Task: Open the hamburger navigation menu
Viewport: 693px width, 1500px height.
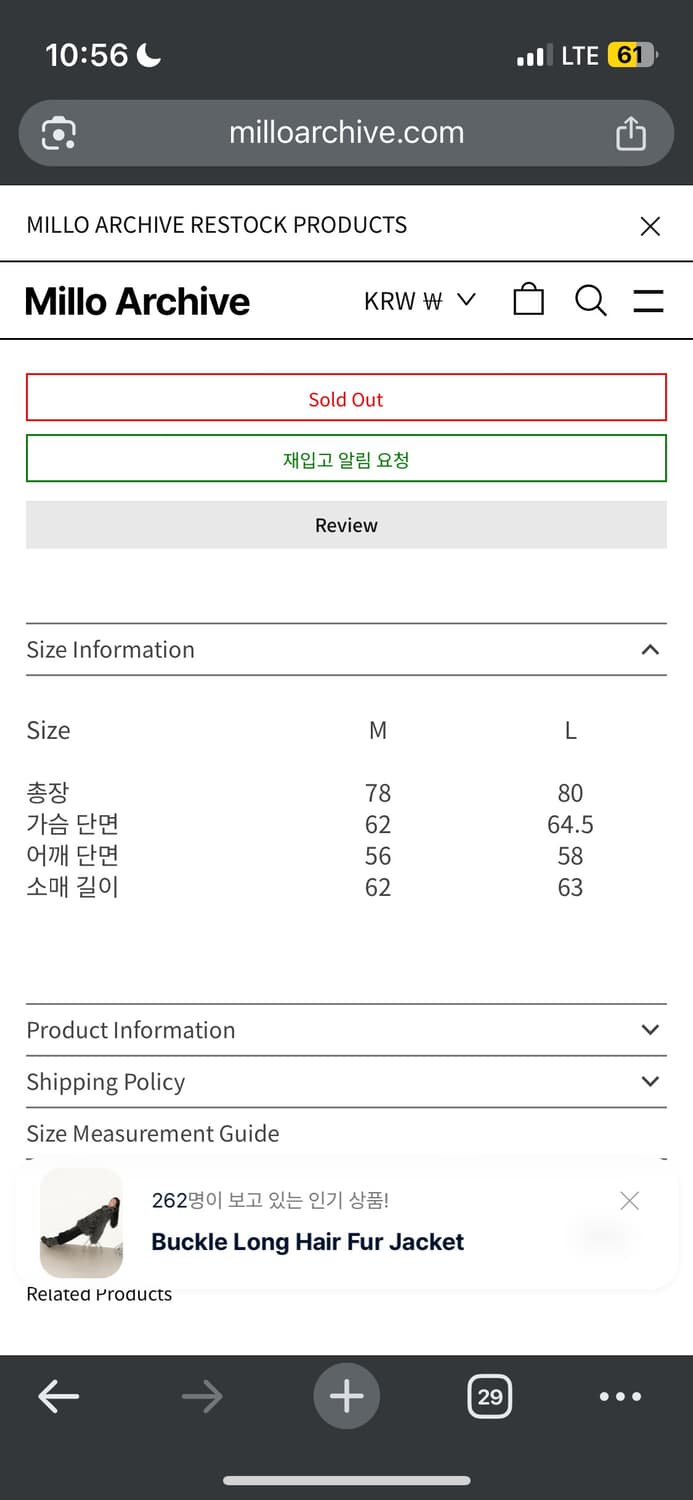Action: click(648, 300)
